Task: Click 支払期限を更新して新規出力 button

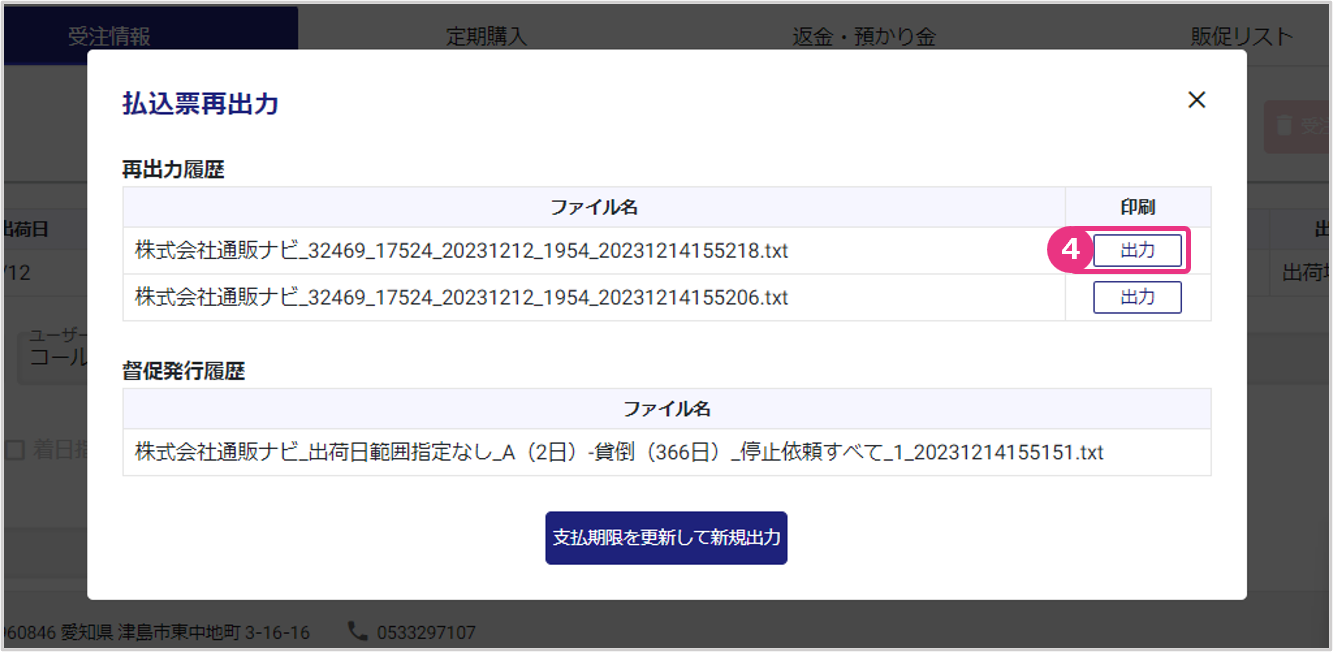Action: click(666, 538)
